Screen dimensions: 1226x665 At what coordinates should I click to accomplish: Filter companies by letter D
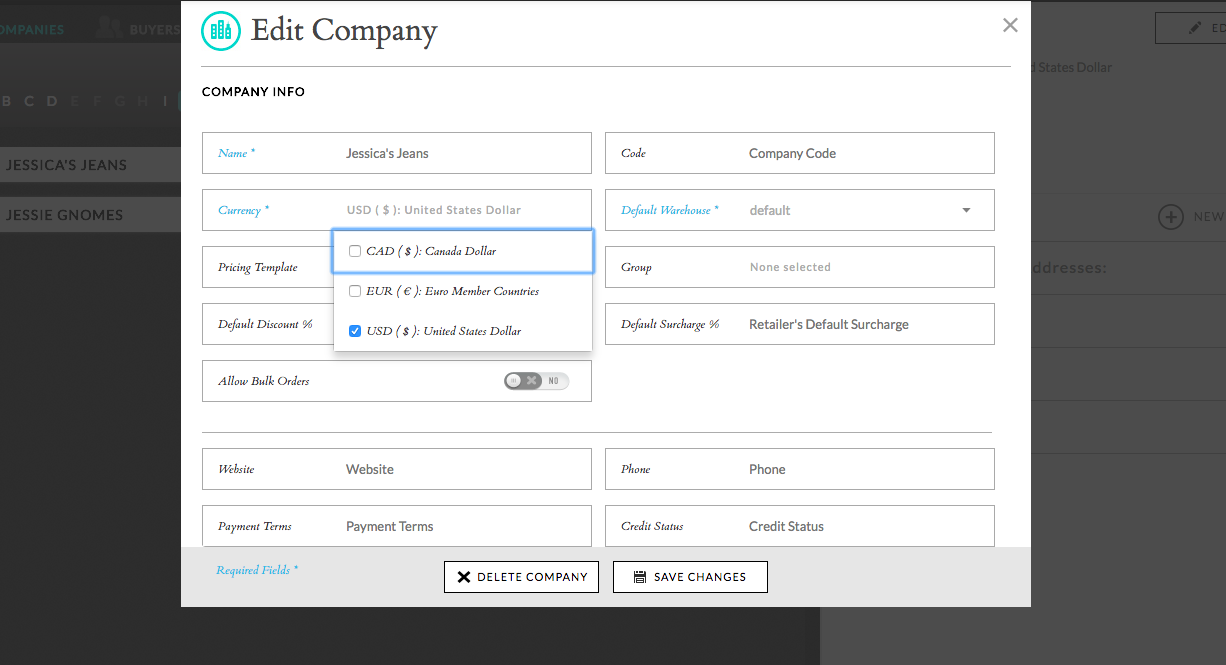(52, 101)
